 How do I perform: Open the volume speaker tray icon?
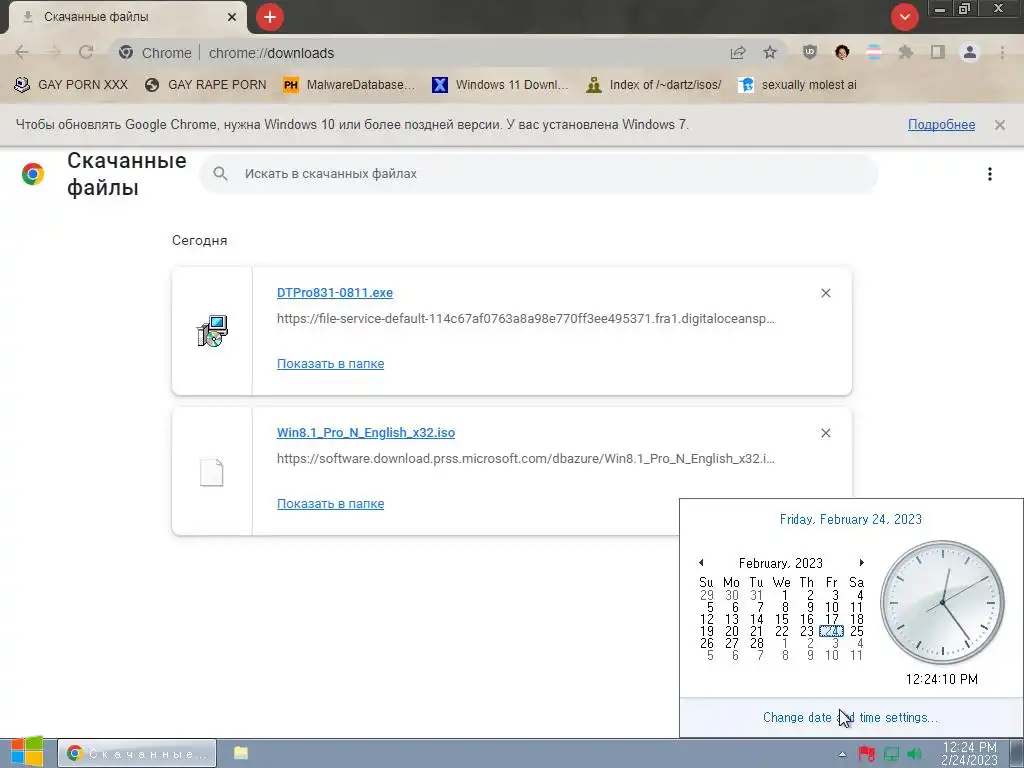914,754
